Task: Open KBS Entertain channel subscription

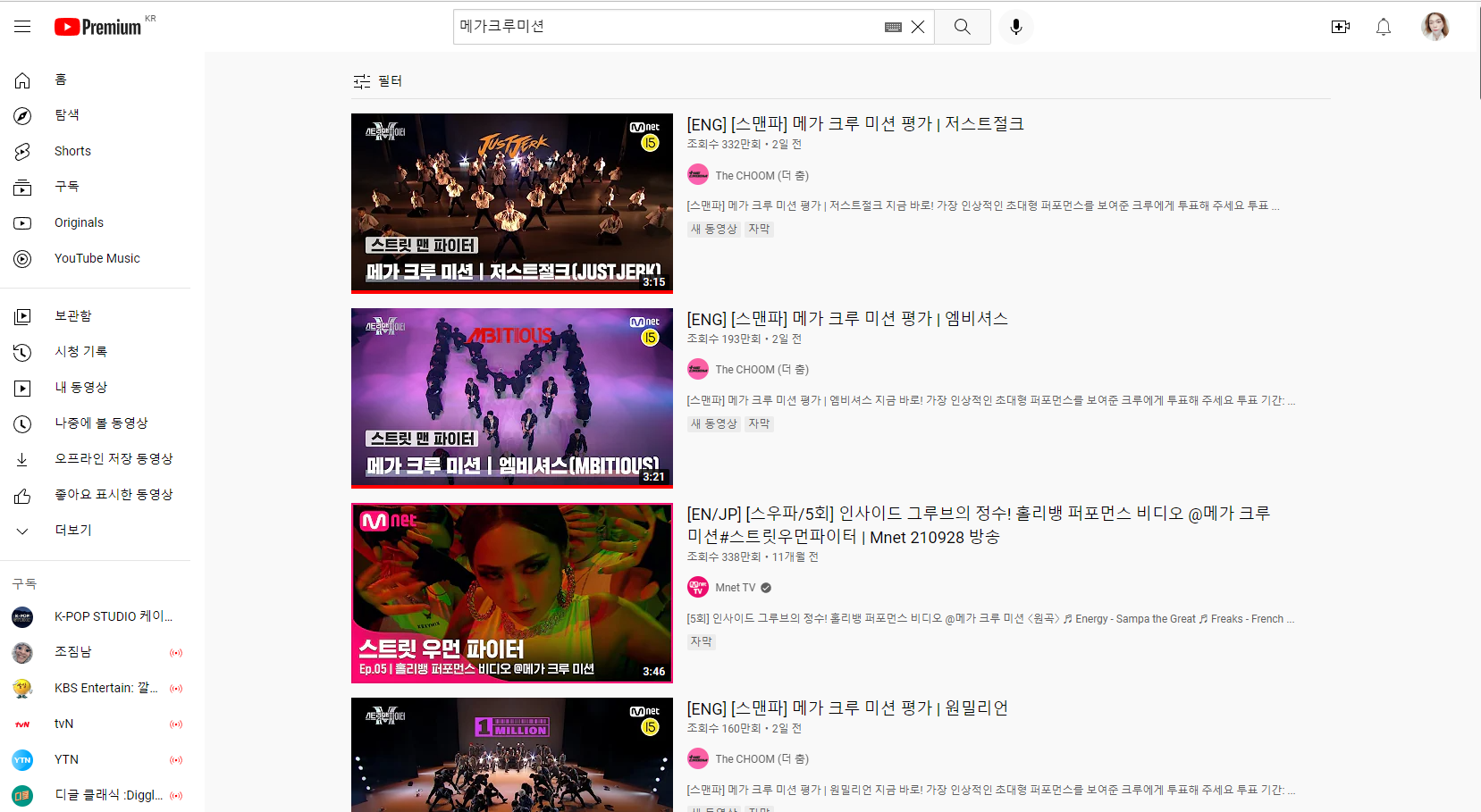Action: 96,688
